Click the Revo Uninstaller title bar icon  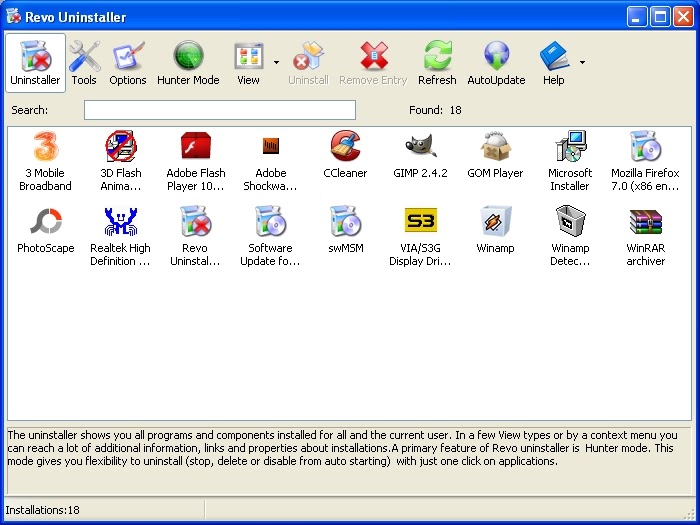[13, 16]
